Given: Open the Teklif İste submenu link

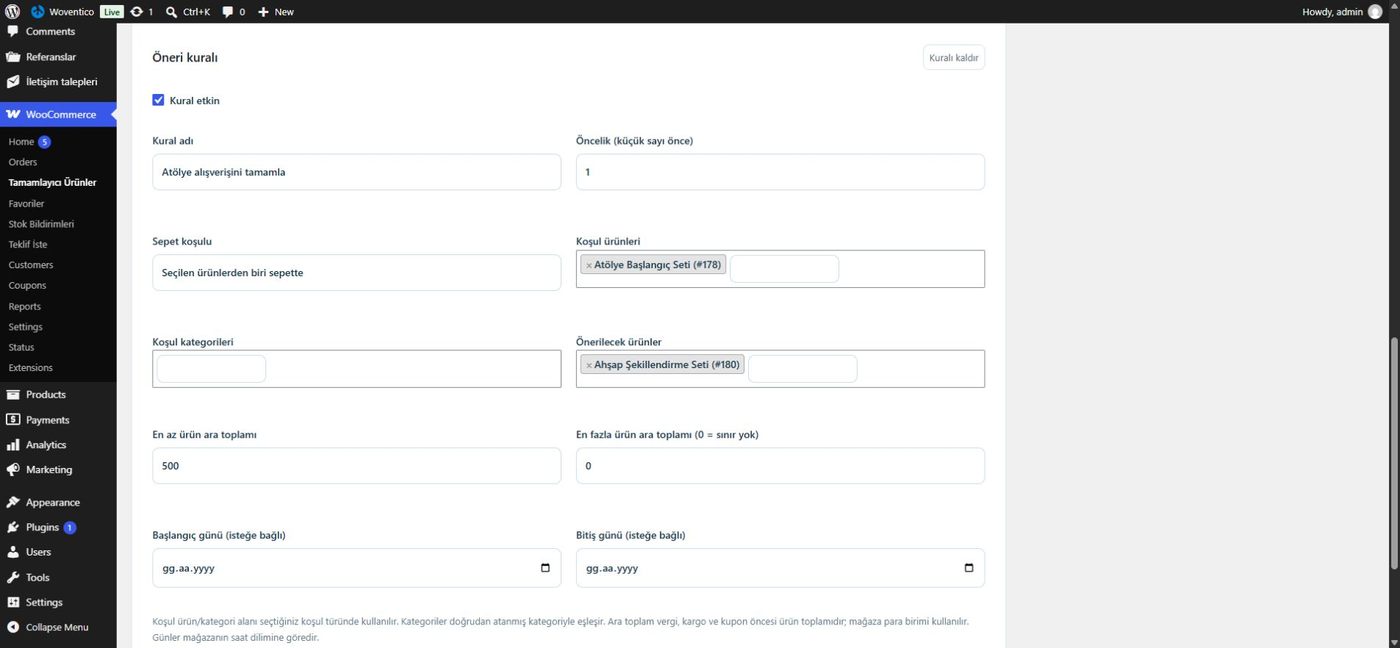Looking at the screenshot, I should [28, 244].
